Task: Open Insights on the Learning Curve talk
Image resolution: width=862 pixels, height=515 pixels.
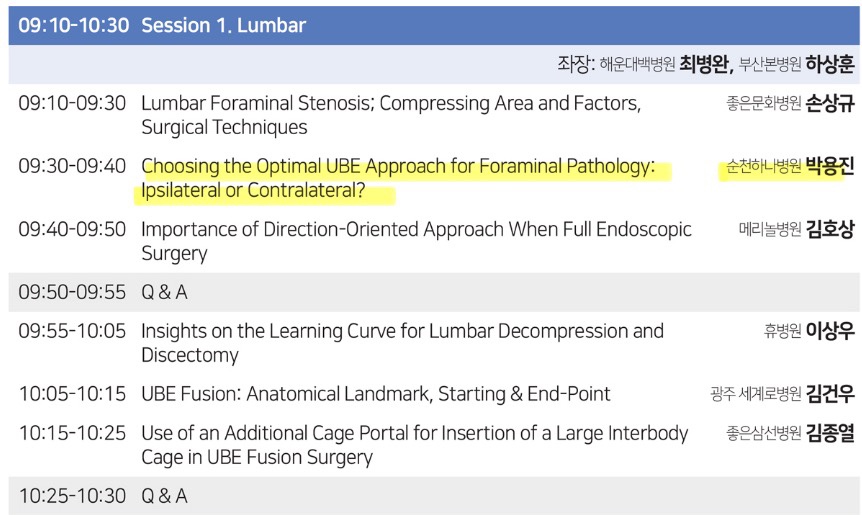Action: (x=402, y=342)
